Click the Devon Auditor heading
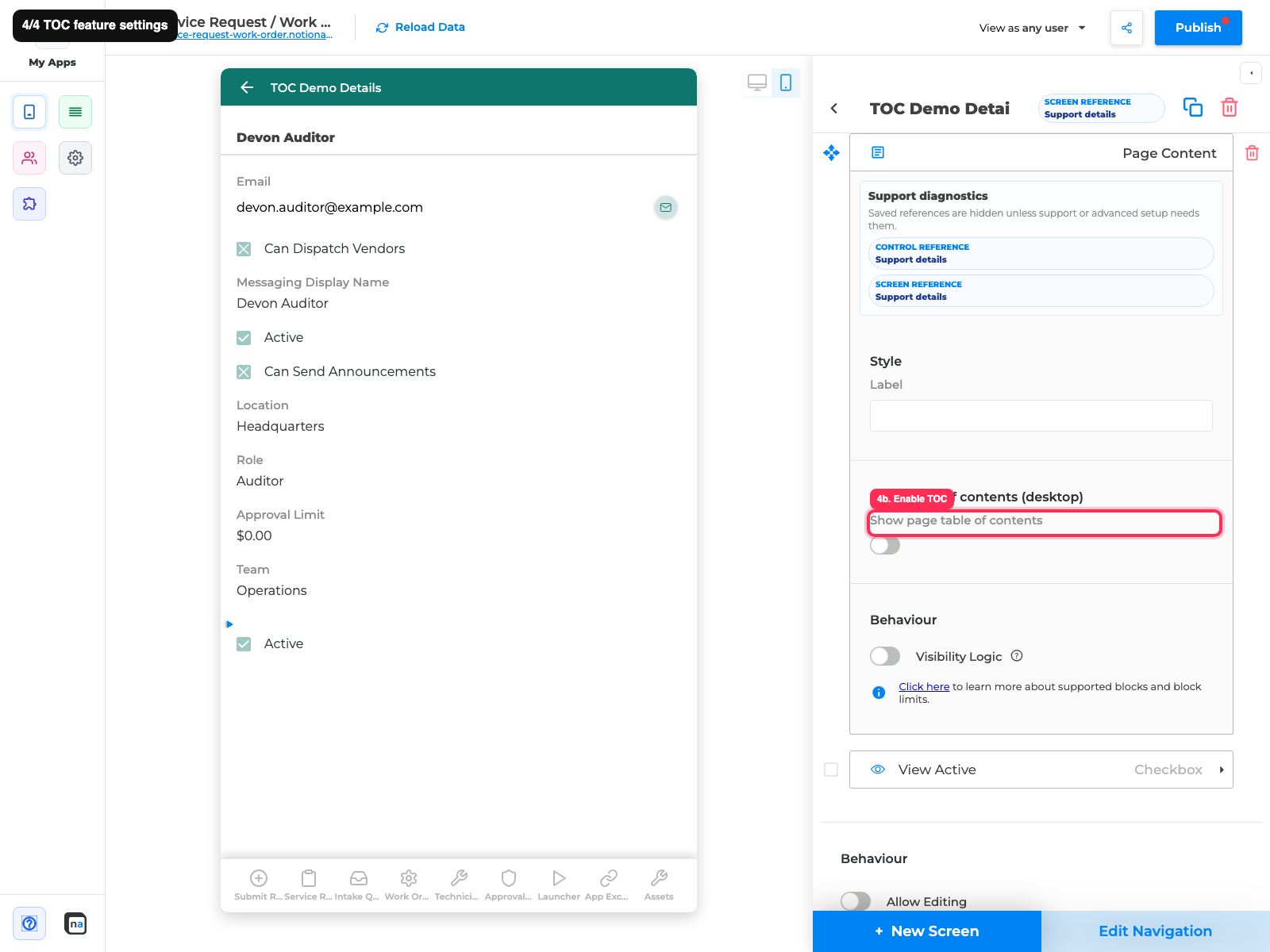The height and width of the screenshot is (952, 1270). [286, 137]
